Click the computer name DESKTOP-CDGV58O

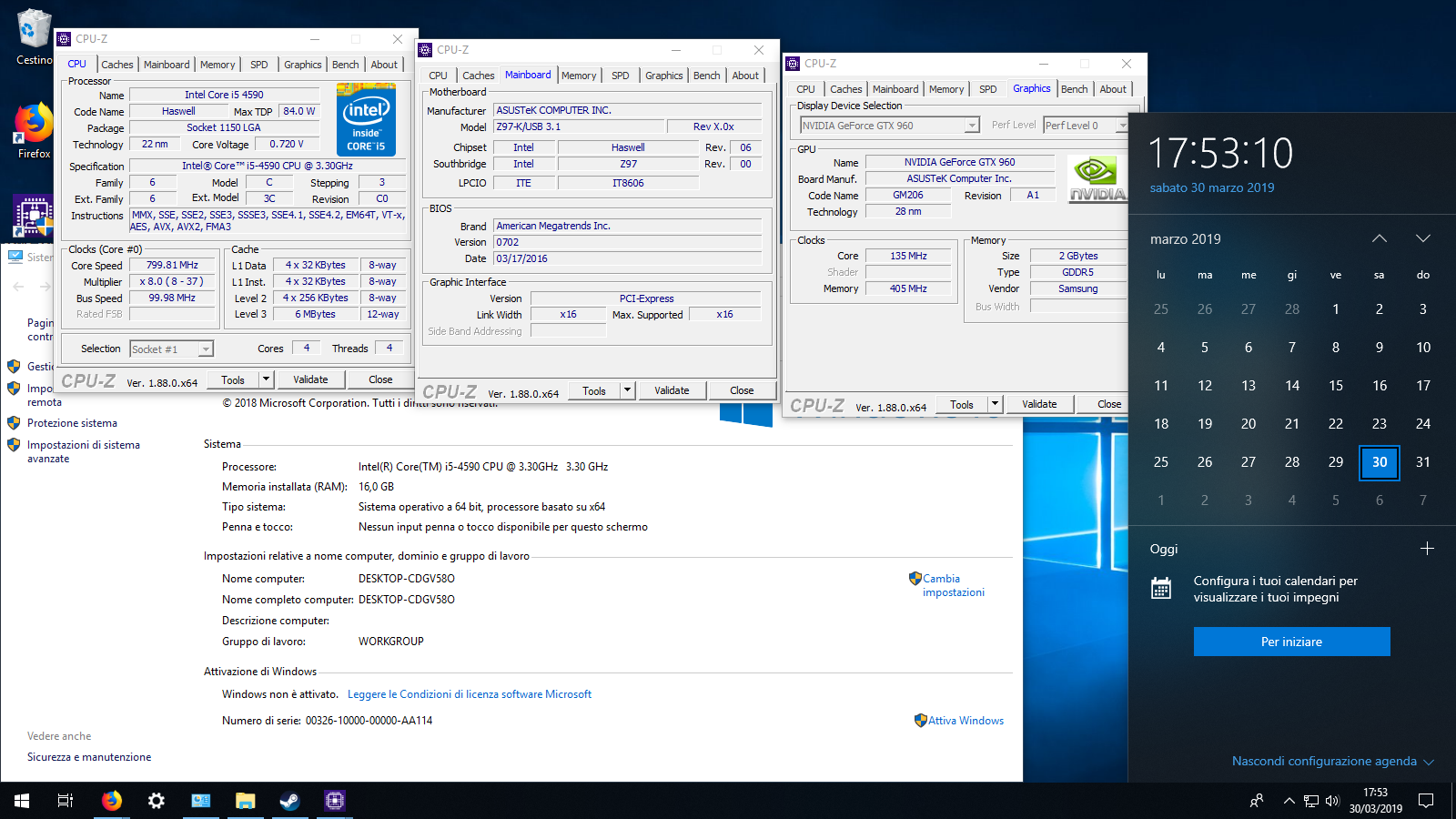pyautogui.click(x=407, y=579)
